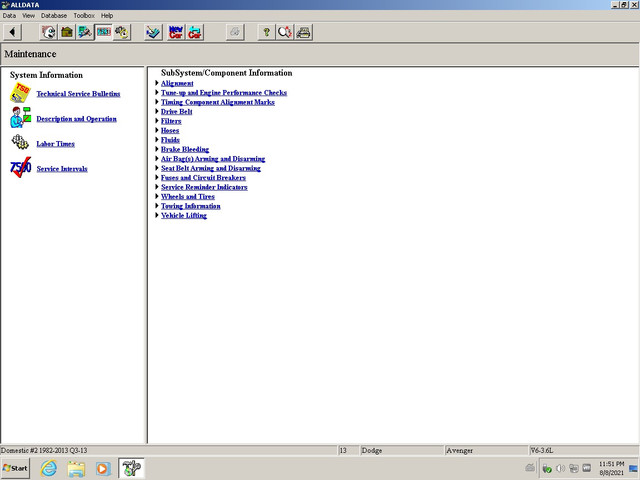Open the Service Intervals link
The width and height of the screenshot is (640, 480).
[x=62, y=169]
